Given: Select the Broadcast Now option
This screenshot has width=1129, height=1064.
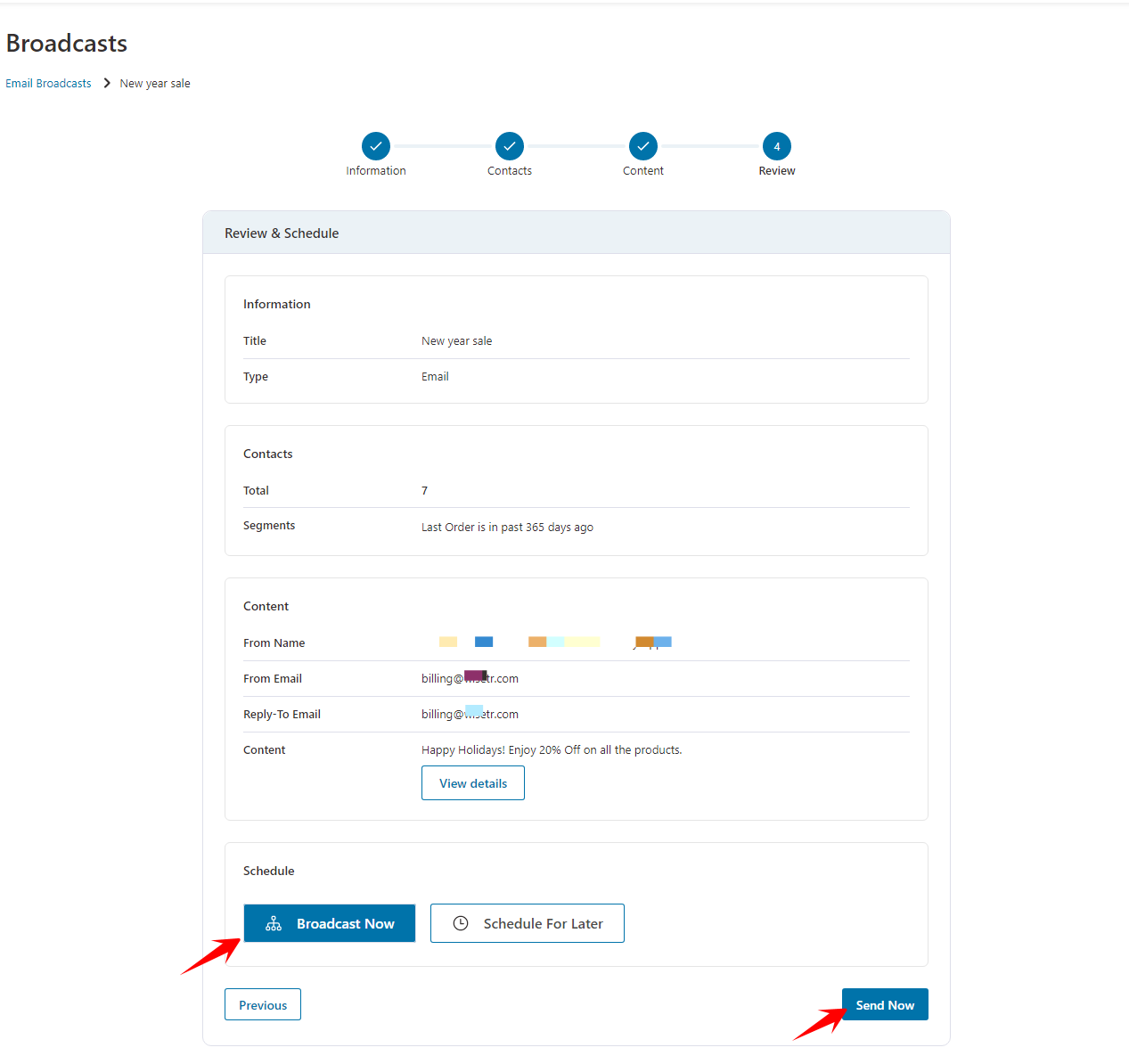Looking at the screenshot, I should click(330, 923).
